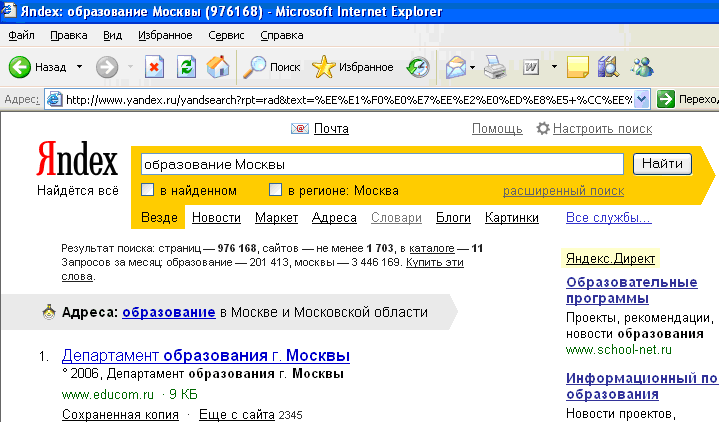Viewport: 719px width, 422px height.
Task: Toggle the 'в найденном' checkbox
Action: pos(148,189)
